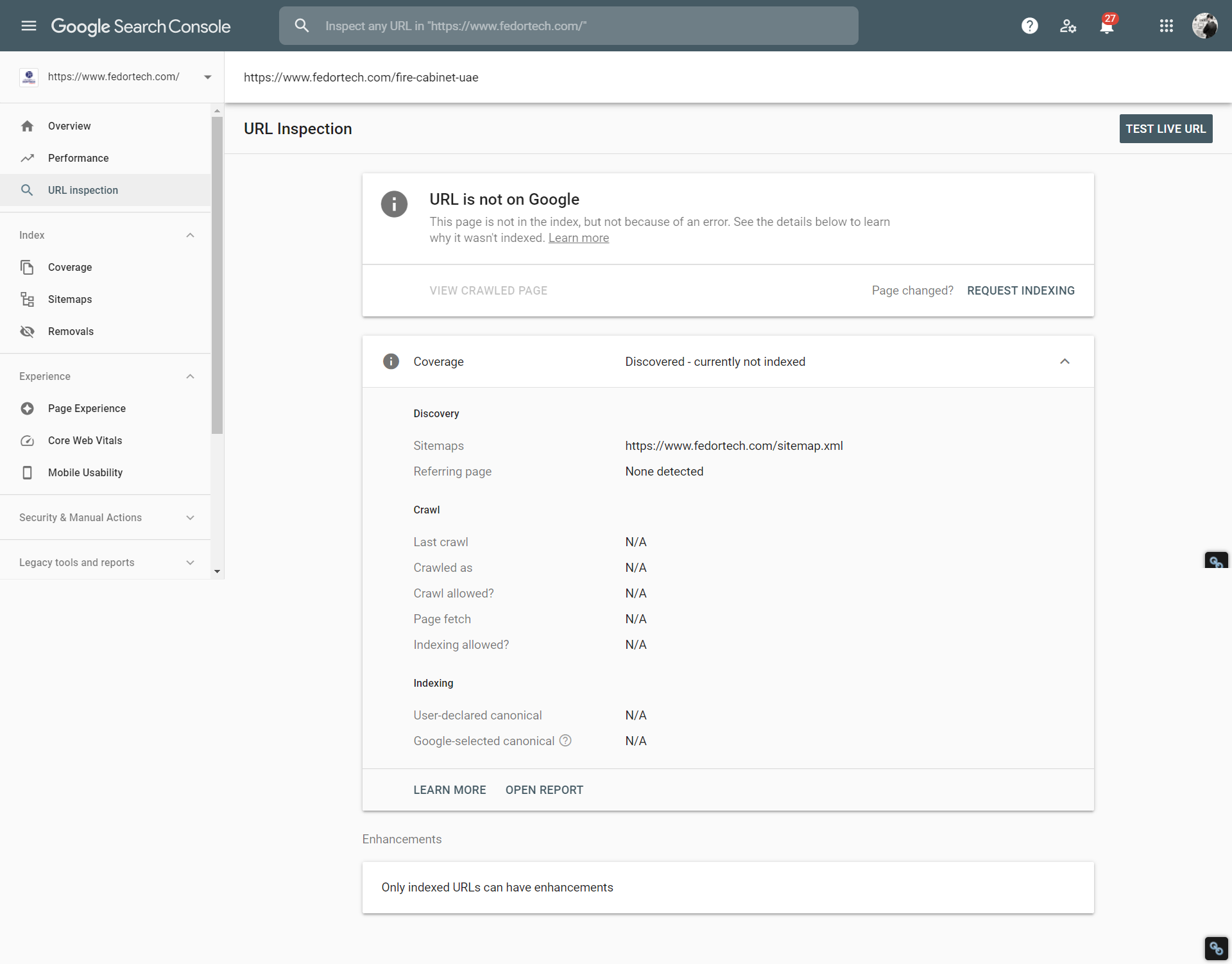Open the hamburger main menu
Viewport: 1232px width, 964px height.
click(x=28, y=26)
